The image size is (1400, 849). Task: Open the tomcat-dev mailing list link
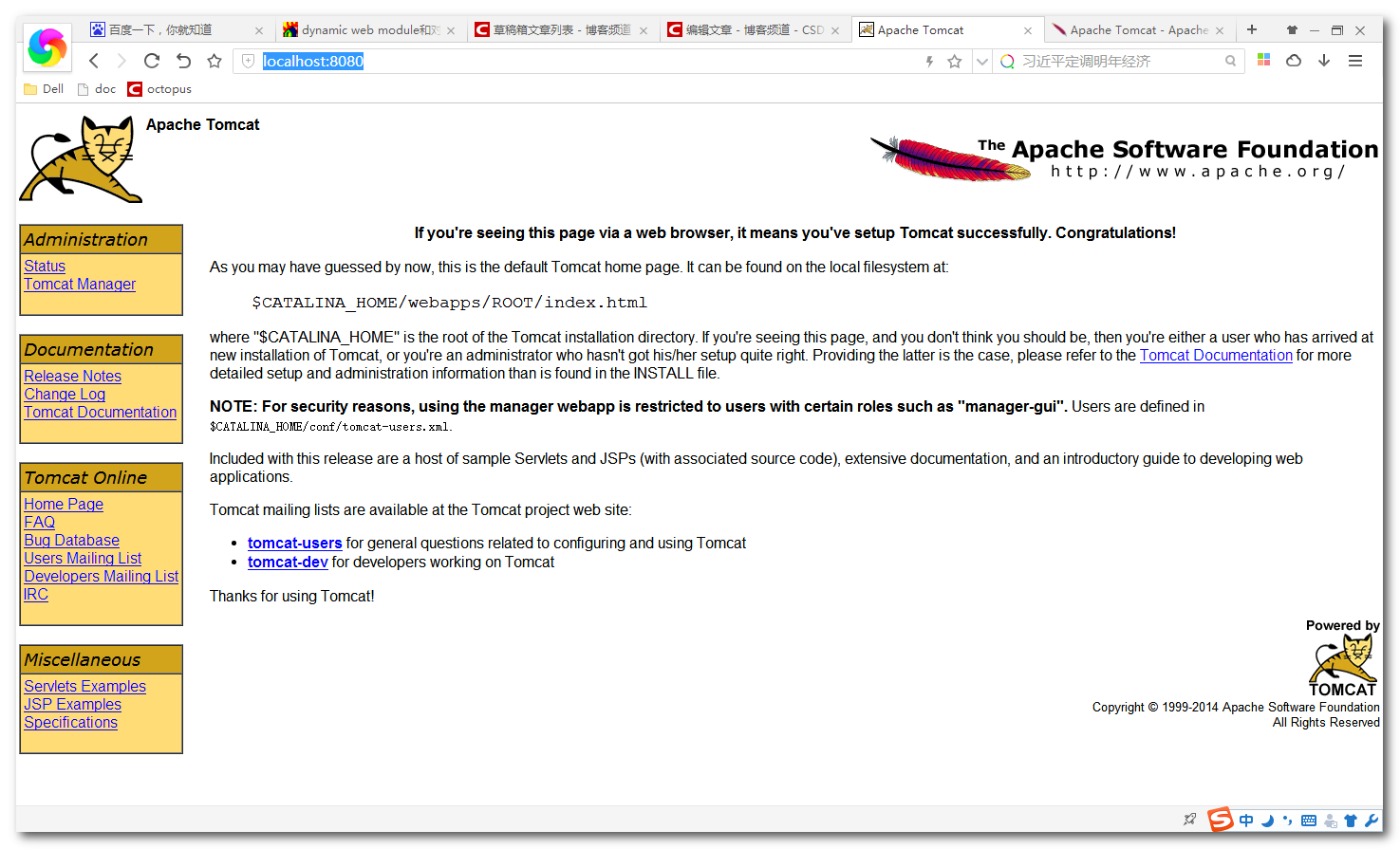288,562
